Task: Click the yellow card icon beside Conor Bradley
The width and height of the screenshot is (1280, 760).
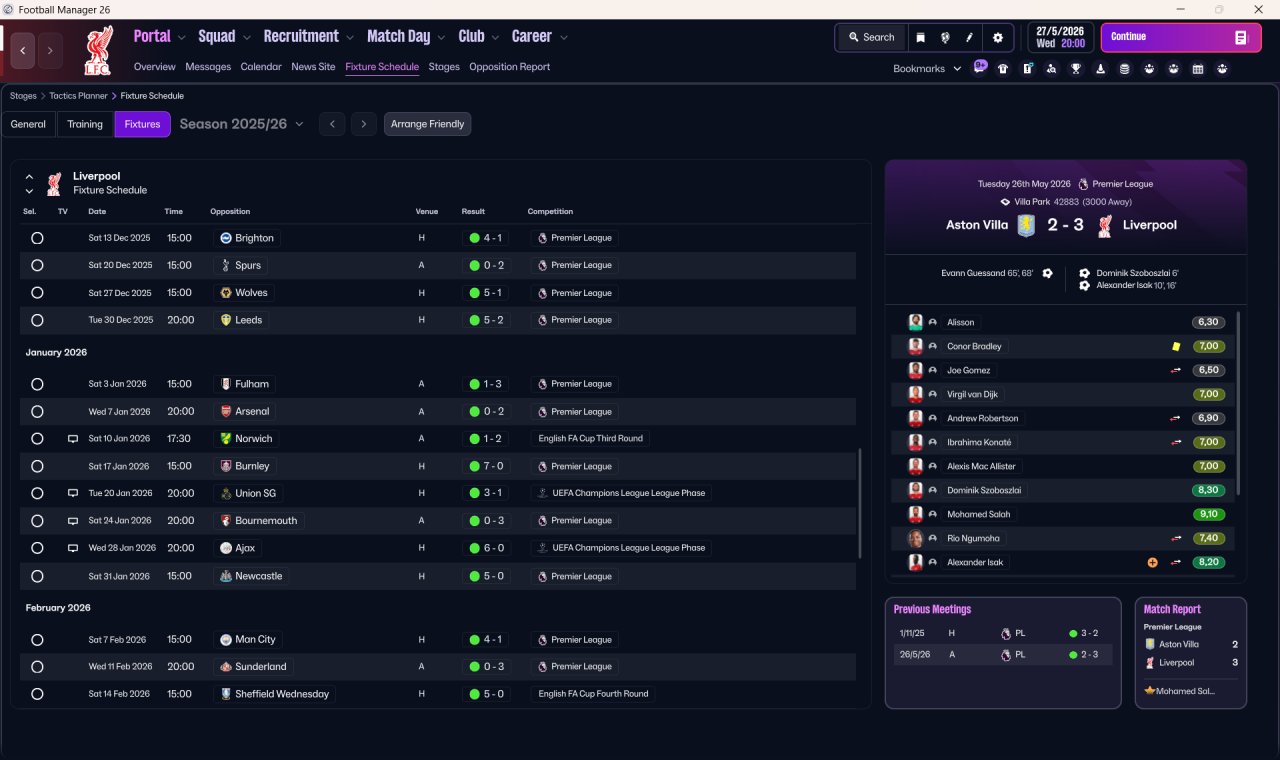Action: (x=1177, y=346)
